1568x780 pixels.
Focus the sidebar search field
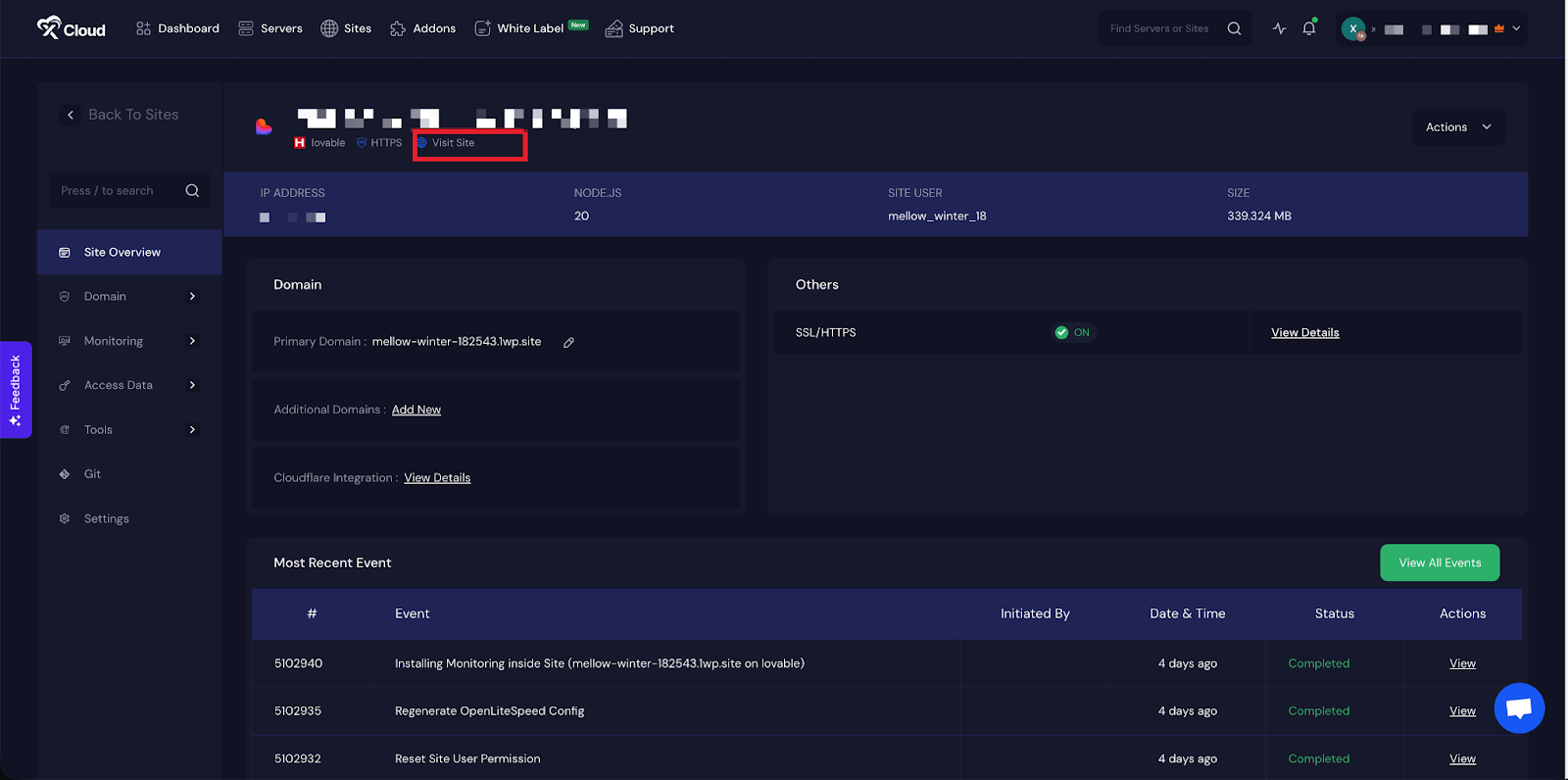click(120, 191)
